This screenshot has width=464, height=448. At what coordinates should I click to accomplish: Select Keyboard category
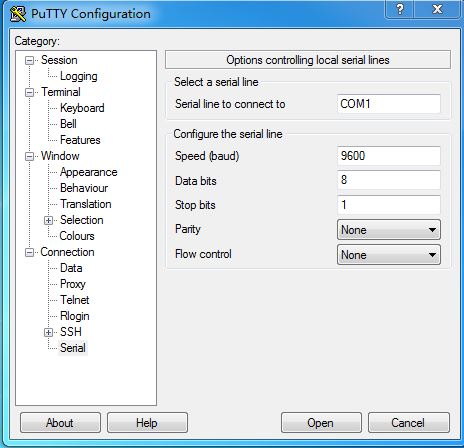coord(82,108)
